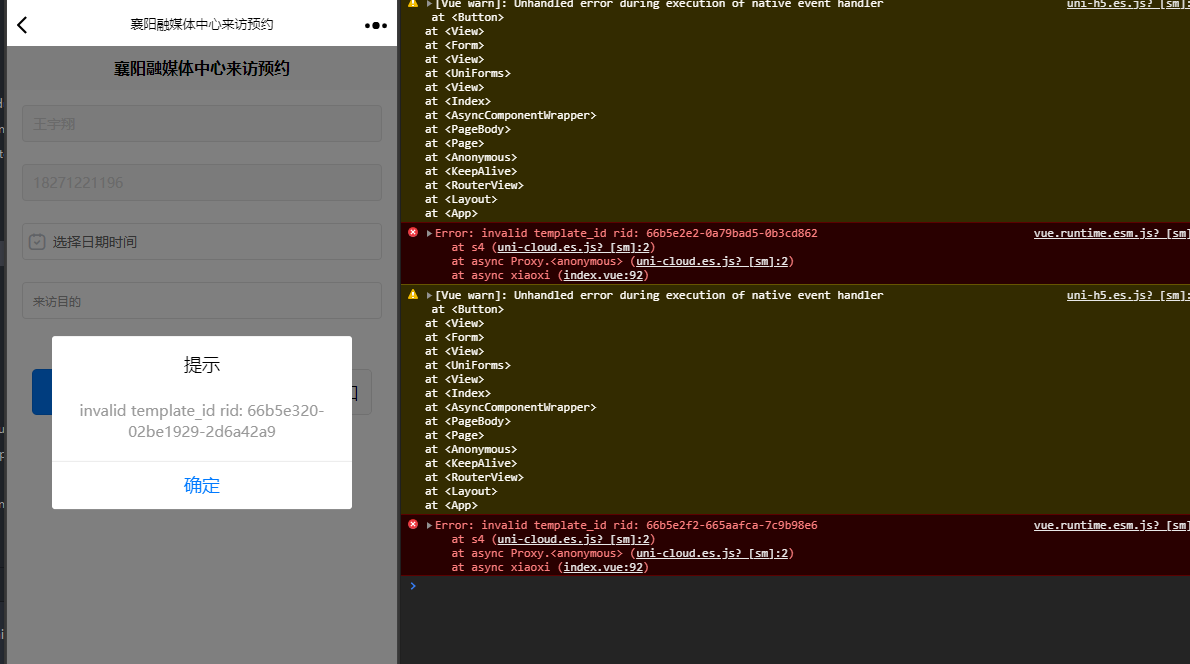Screen dimensions: 1190x664
Task: Open uni-h5.es.js link of second Vue warn
Action: [1128, 295]
